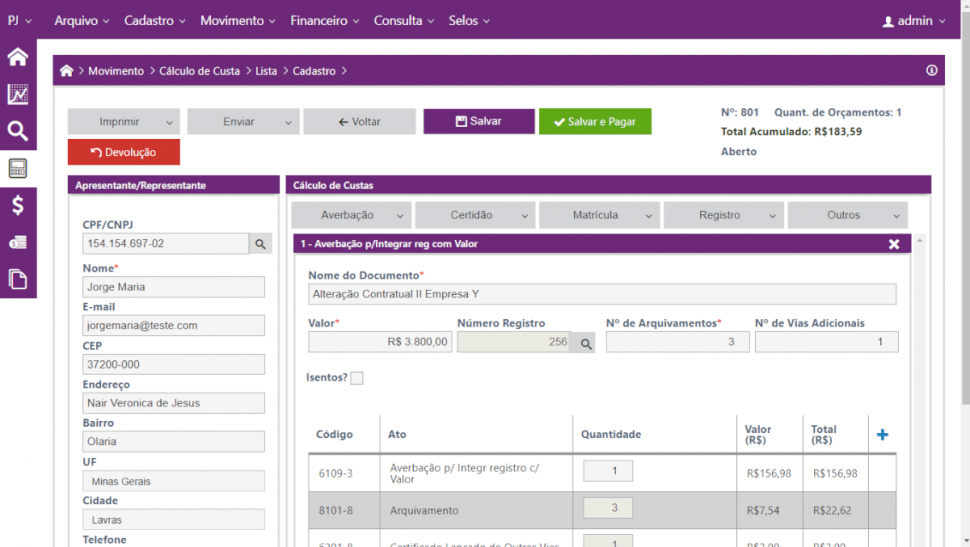The height and width of the screenshot is (547, 970).
Task: Click the magnifier search sidebar icon
Action: pyautogui.click(x=18, y=131)
